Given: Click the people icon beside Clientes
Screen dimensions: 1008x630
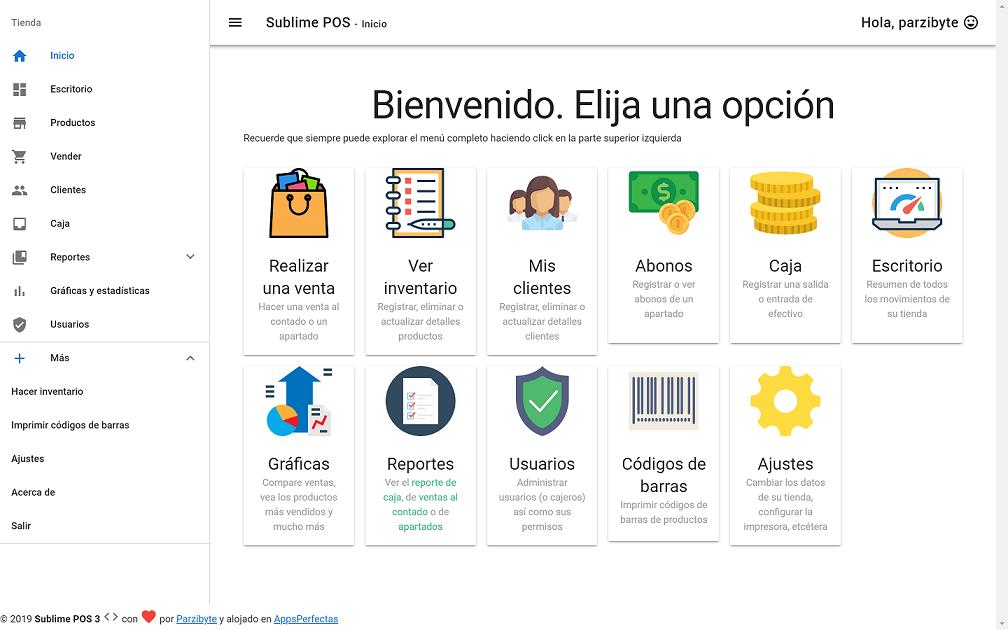Looking at the screenshot, I should click(x=19, y=190).
